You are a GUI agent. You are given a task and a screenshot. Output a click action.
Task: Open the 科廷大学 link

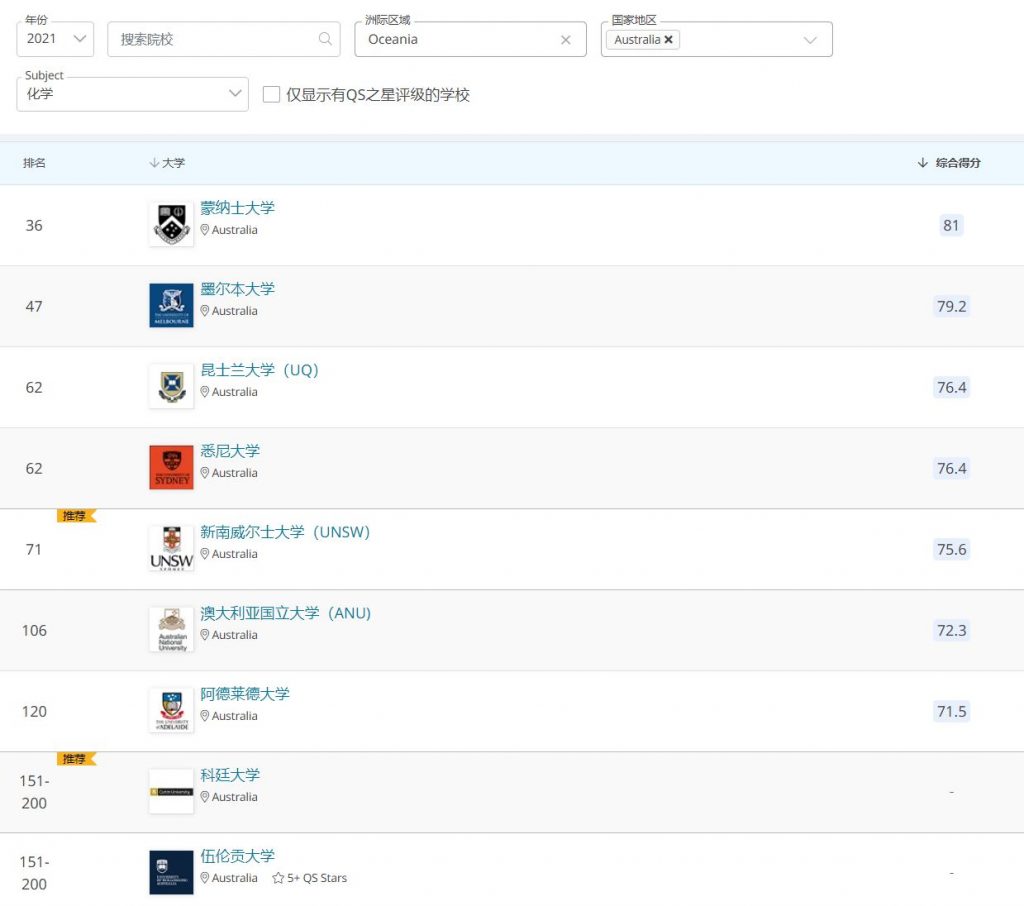[230, 775]
